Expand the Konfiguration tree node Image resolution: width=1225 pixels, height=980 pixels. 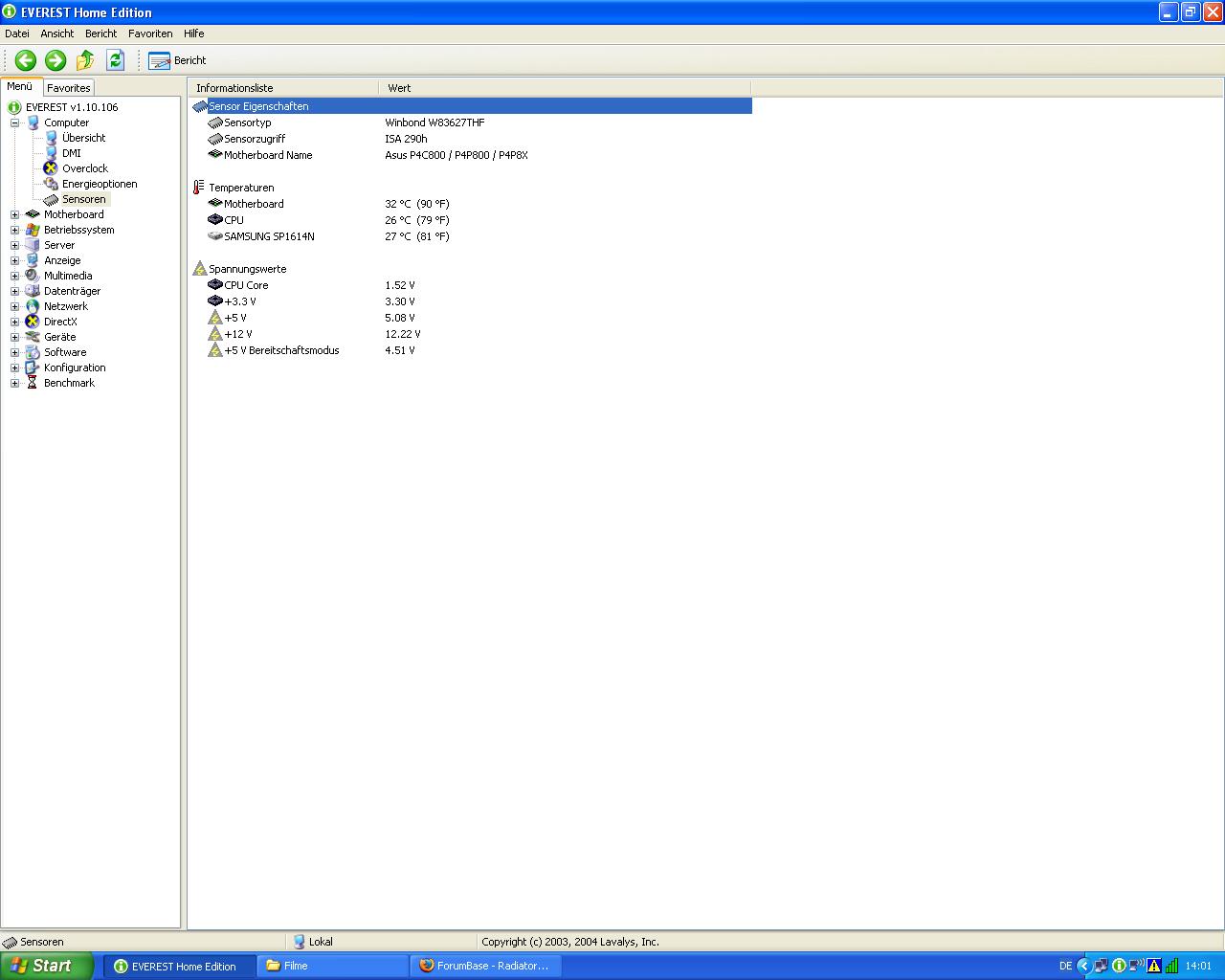click(x=14, y=367)
